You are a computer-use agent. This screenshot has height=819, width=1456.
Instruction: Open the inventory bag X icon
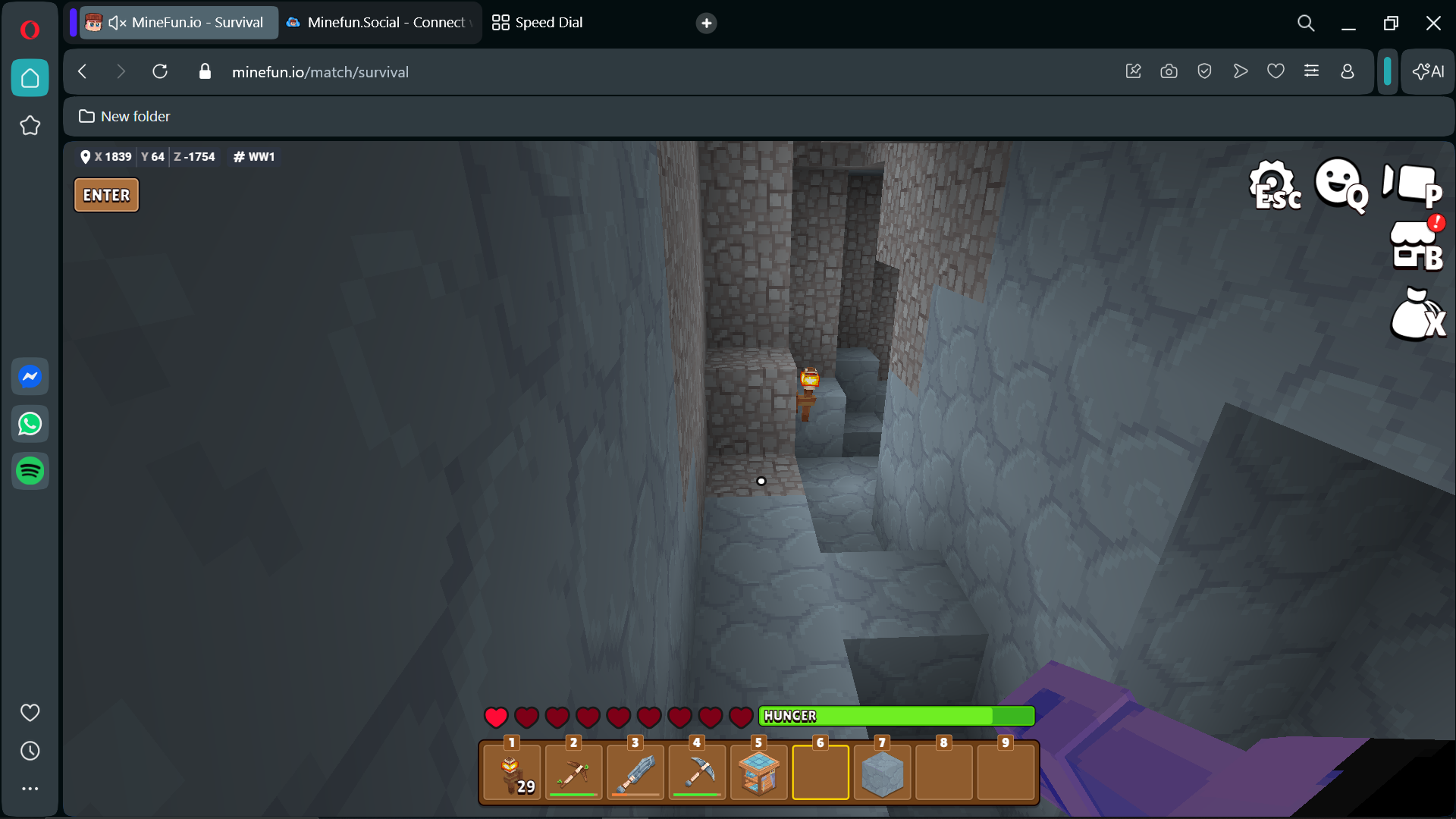click(1417, 314)
